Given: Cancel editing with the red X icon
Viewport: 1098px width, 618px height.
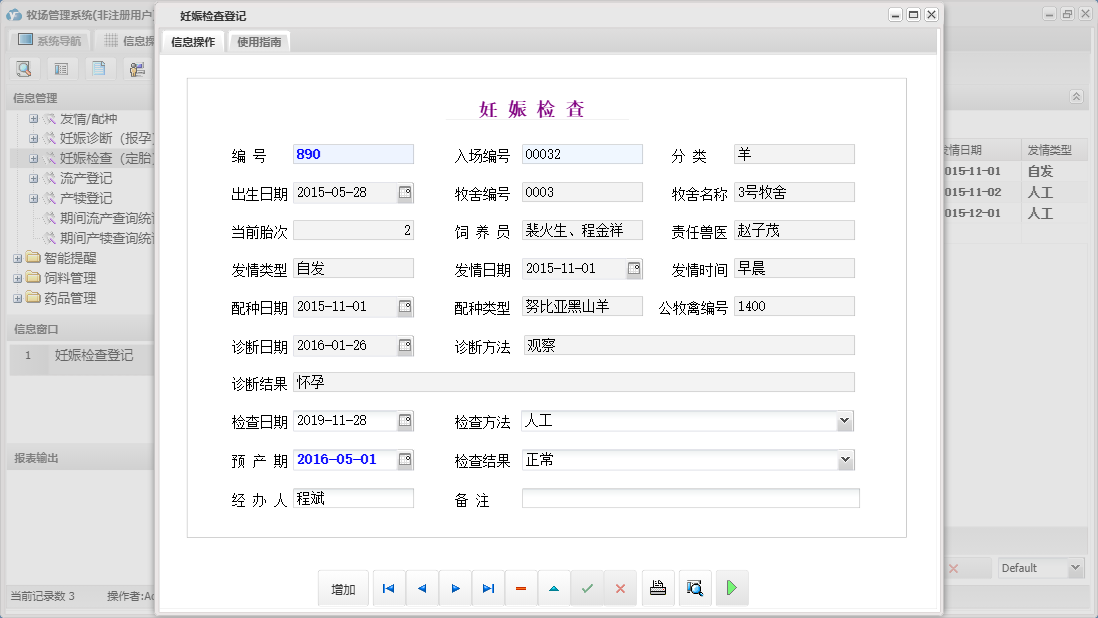Looking at the screenshot, I should pos(620,588).
